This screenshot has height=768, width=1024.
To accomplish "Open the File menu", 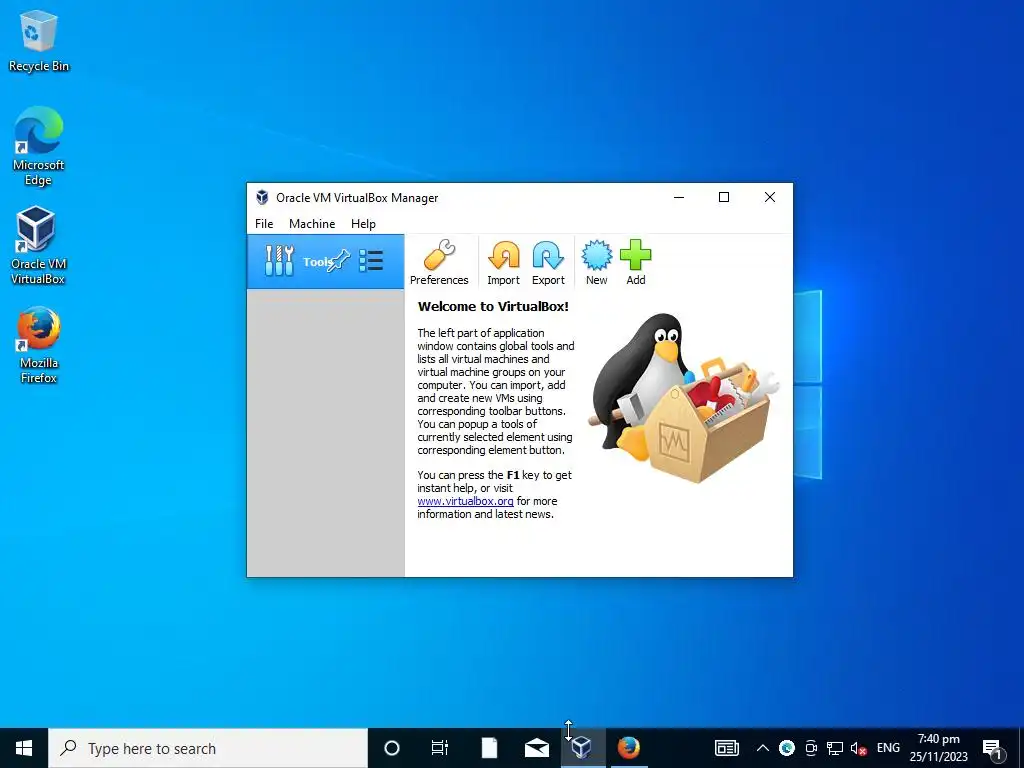I will pyautogui.click(x=264, y=223).
